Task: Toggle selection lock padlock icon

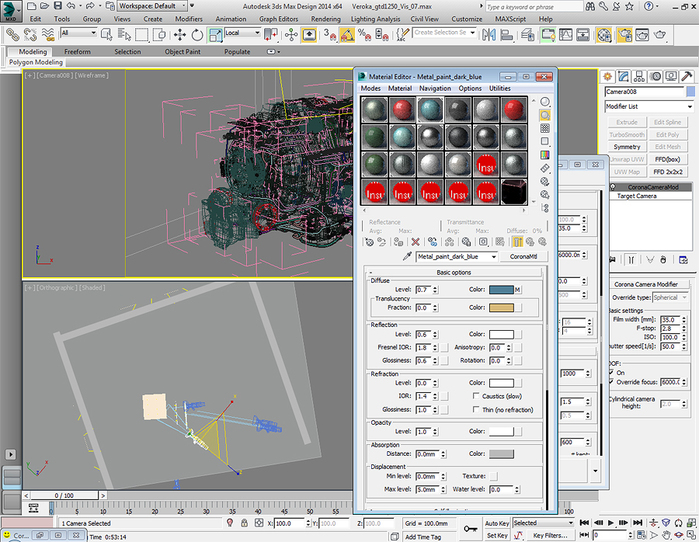Action: [x=244, y=523]
